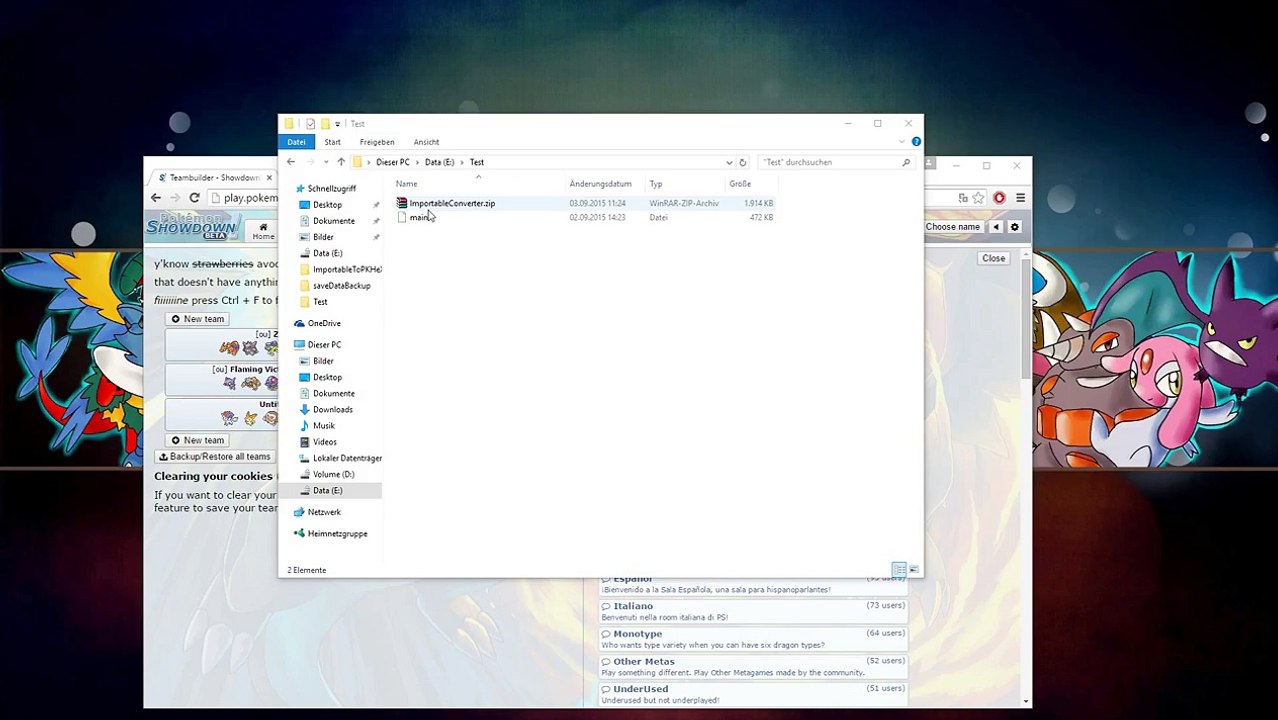Select Netzwerk in navigation pane
Viewport: 1278px width, 720px height.
tap(324, 512)
